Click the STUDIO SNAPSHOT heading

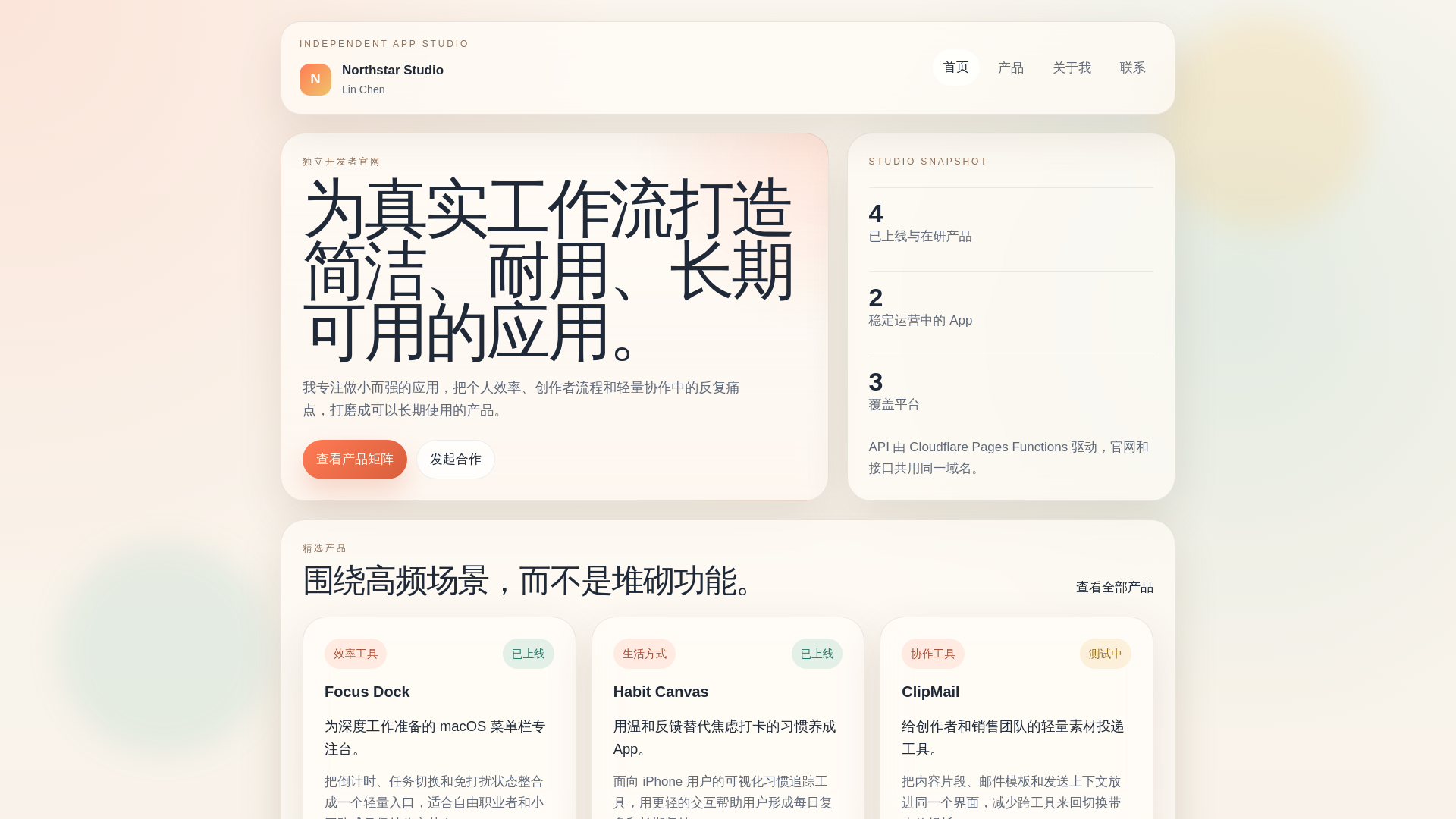928,162
